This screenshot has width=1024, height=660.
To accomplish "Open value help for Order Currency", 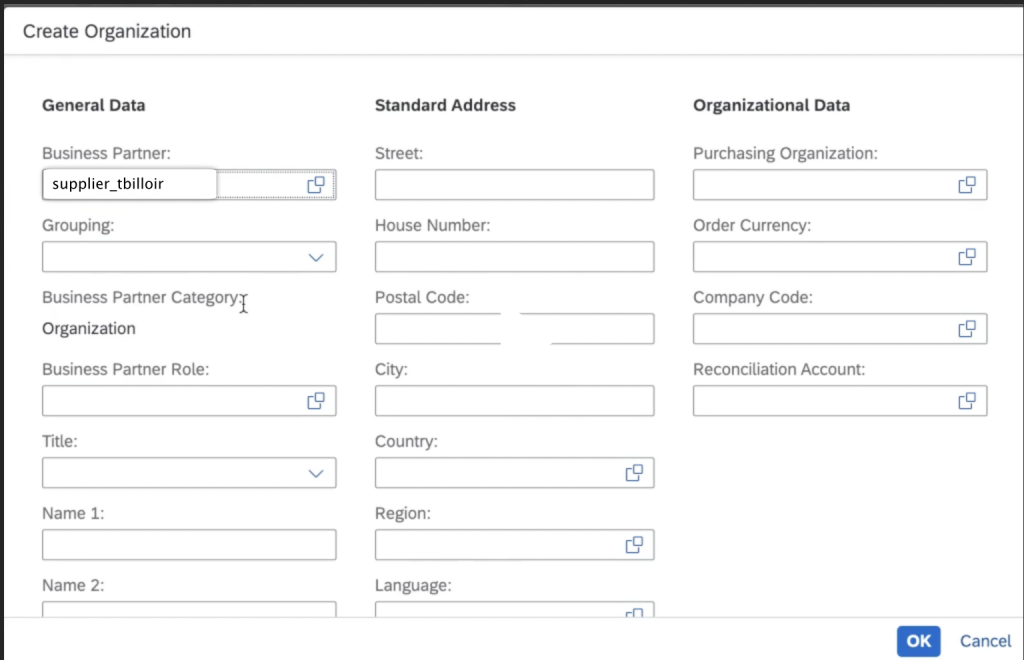I will point(967,257).
